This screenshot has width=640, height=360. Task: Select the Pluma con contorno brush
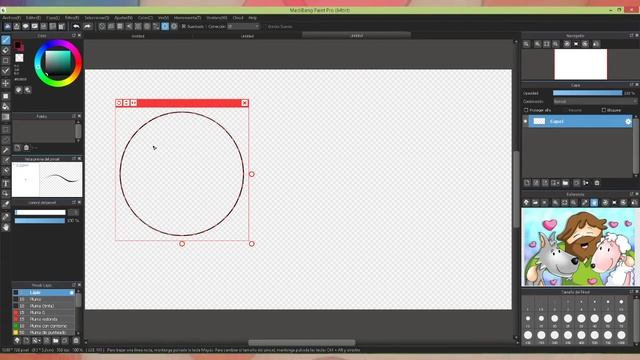pos(44,326)
